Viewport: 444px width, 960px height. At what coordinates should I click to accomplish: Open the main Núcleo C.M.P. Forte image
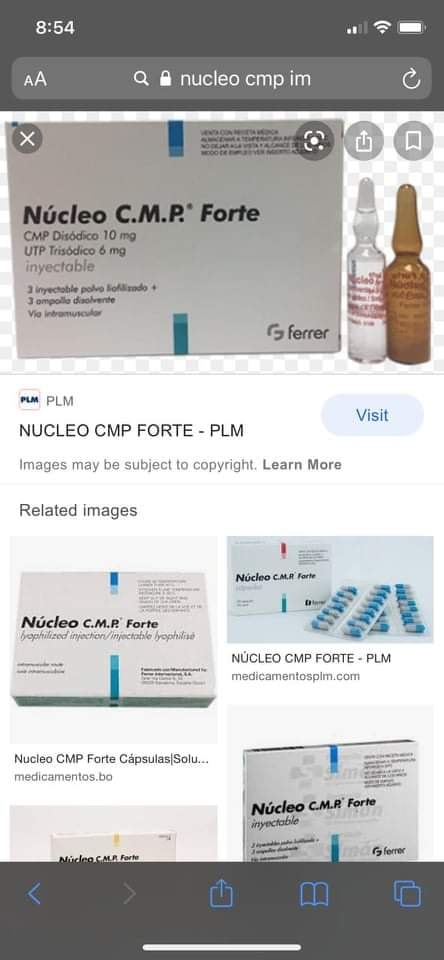click(x=222, y=242)
